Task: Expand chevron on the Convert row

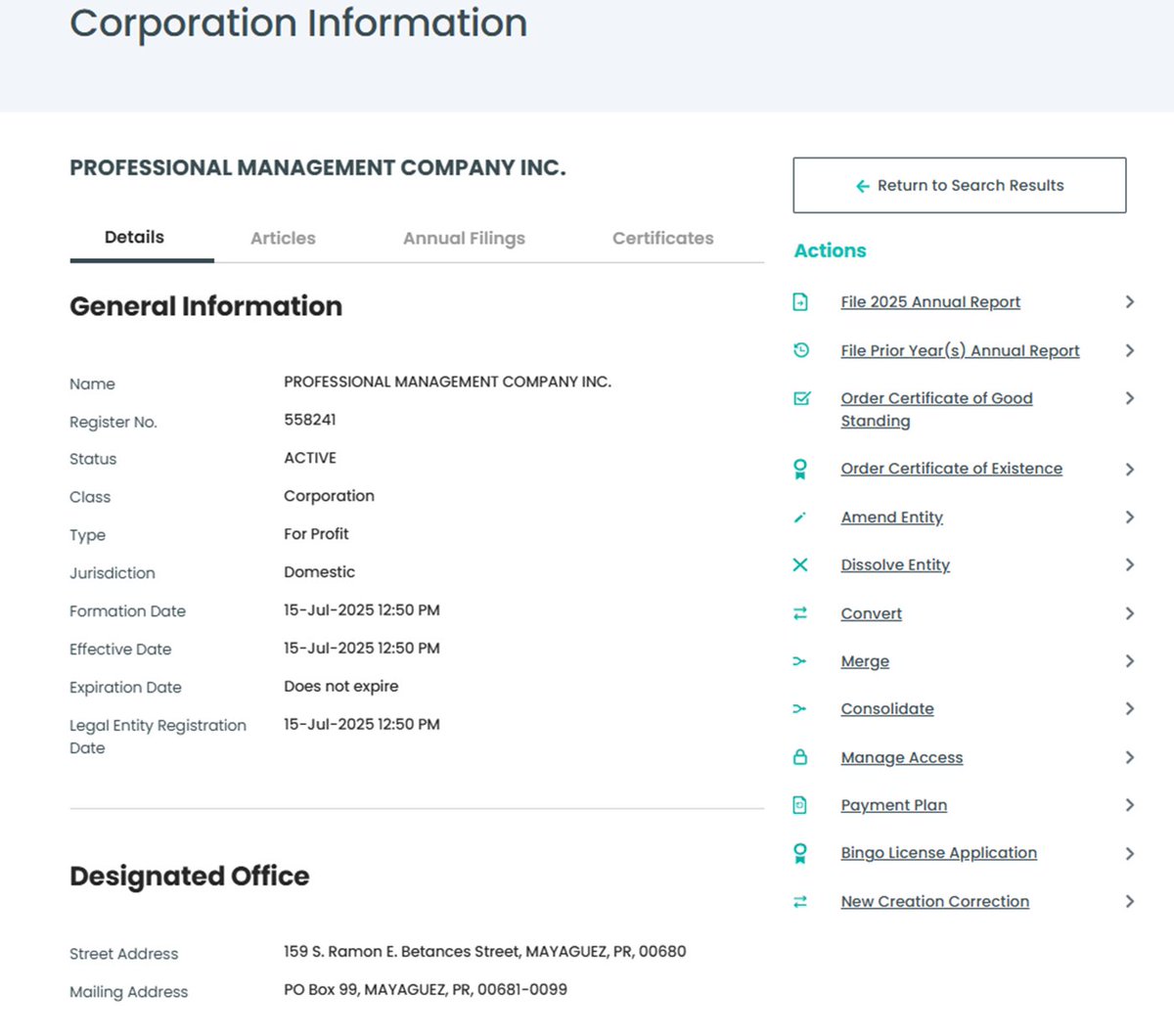Action: [x=1130, y=613]
